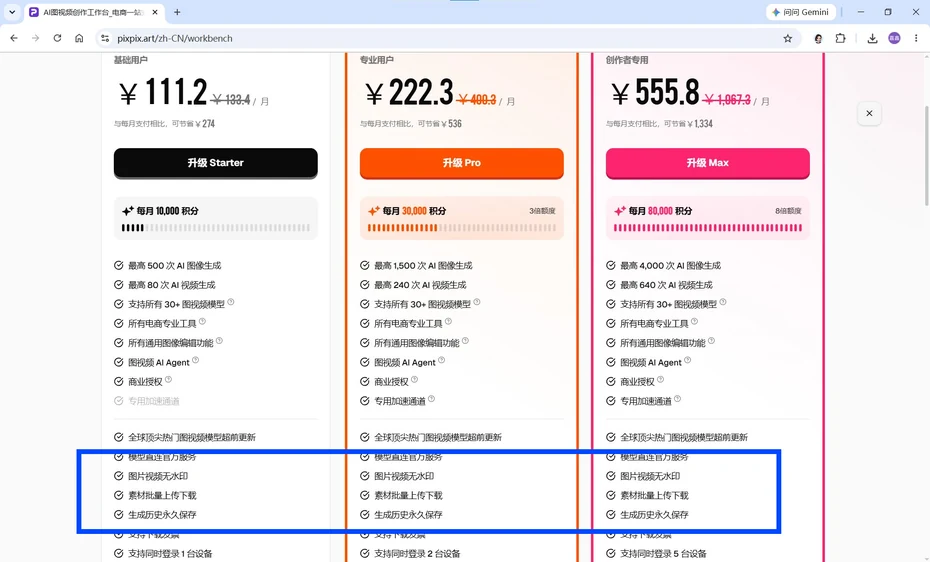Click Starter text 最高 500 次 AI 图像生成
The image size is (930, 562).
pyautogui.click(x=174, y=266)
